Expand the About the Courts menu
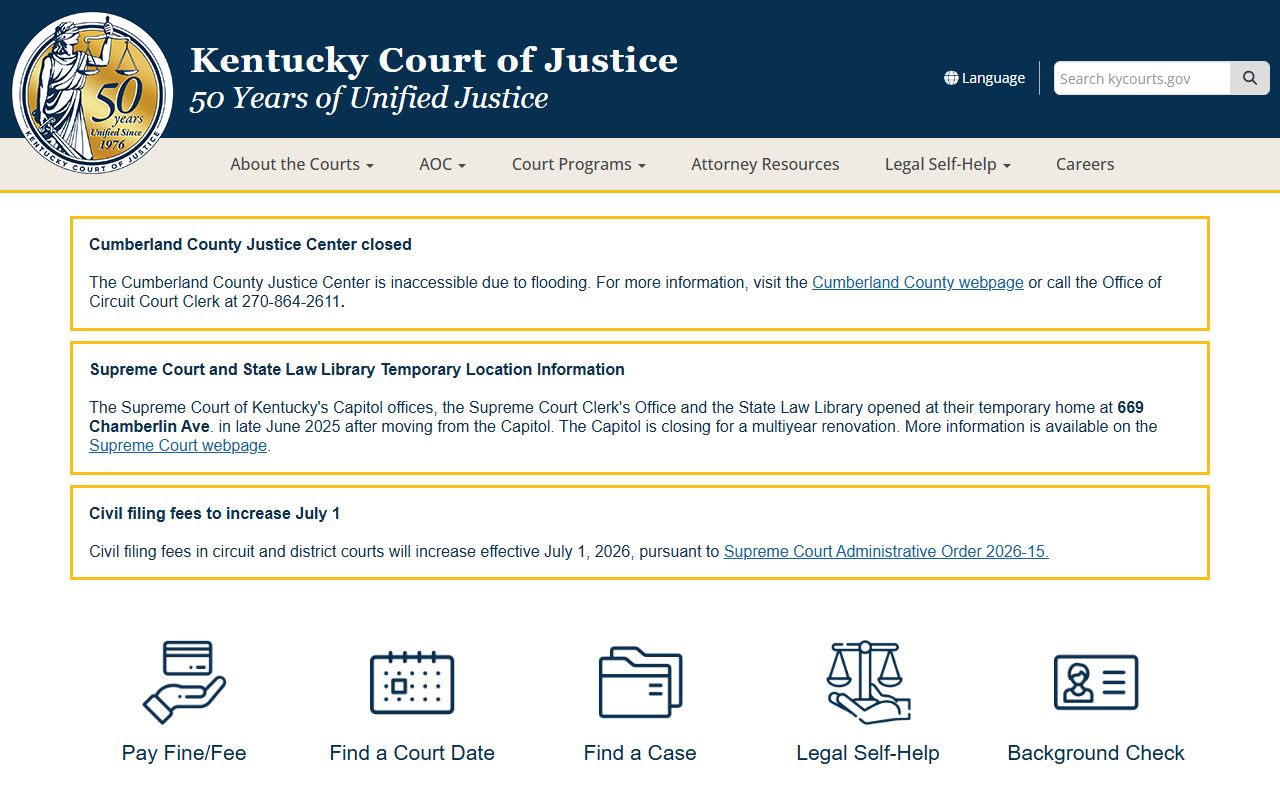Viewport: 1280px width, 800px height. [x=302, y=164]
